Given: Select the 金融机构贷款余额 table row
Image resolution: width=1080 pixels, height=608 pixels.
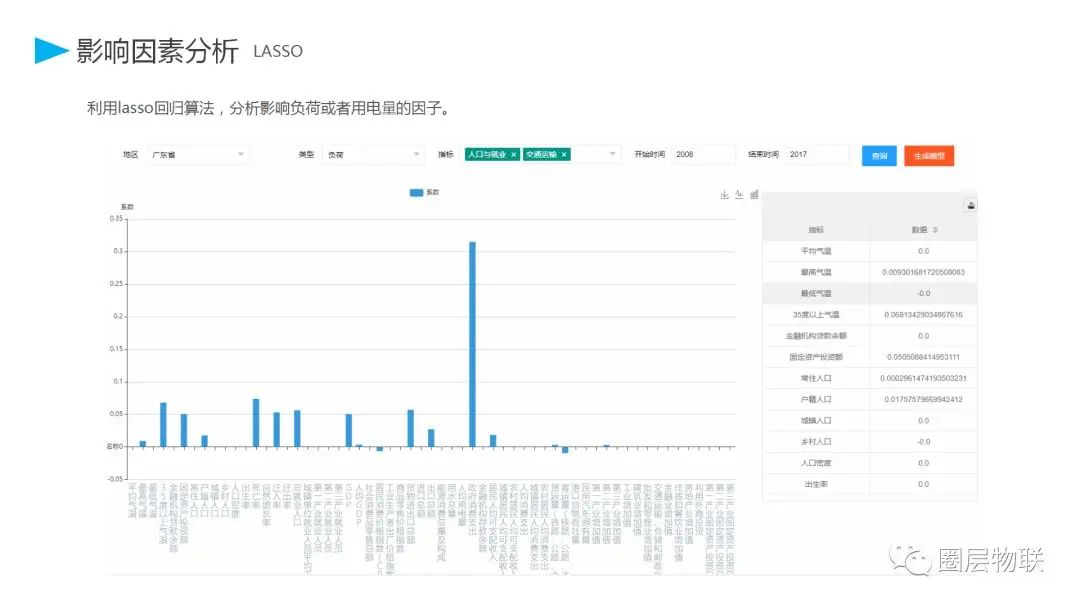Looking at the screenshot, I should pyautogui.click(x=869, y=336).
